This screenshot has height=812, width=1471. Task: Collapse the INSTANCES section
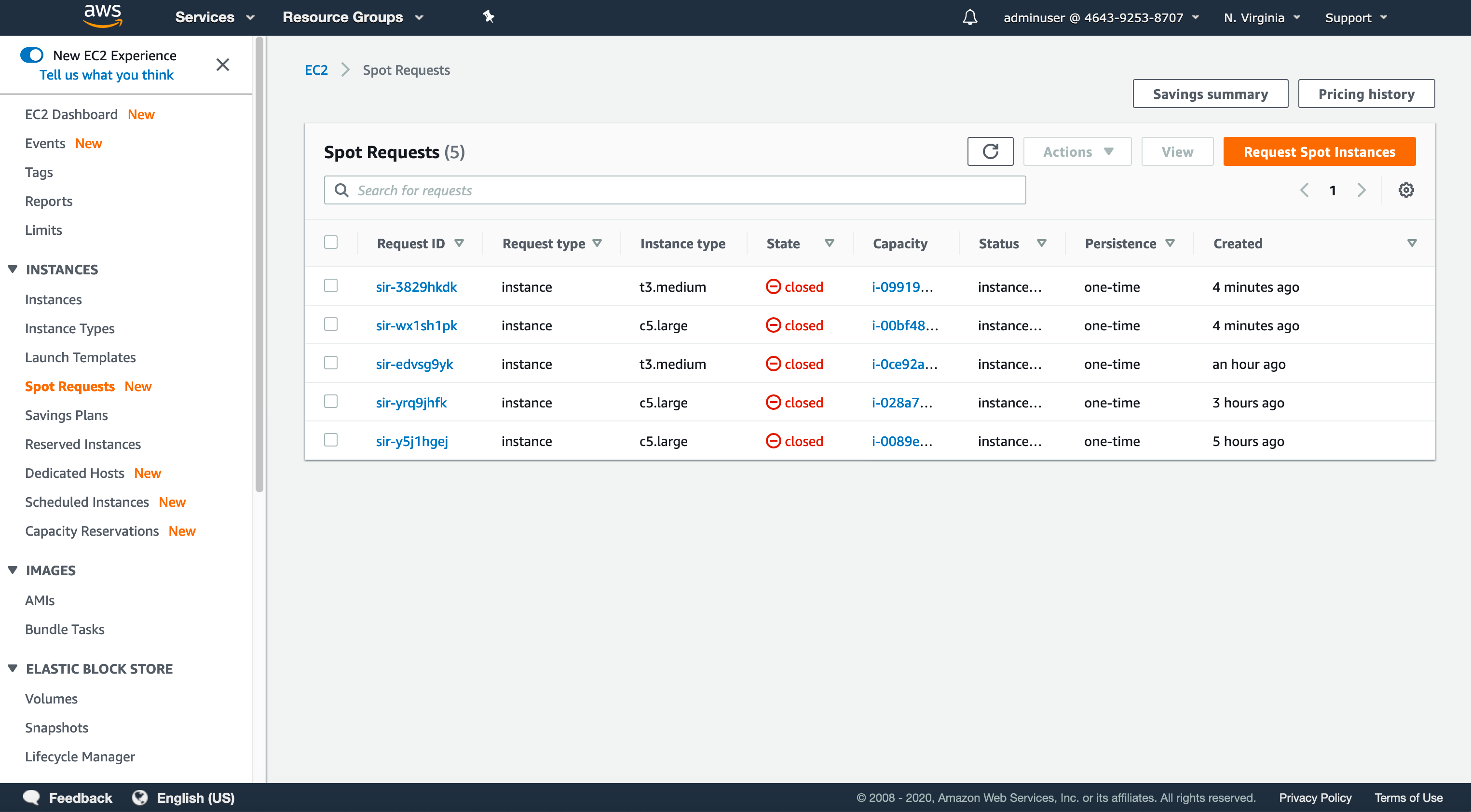click(12, 269)
